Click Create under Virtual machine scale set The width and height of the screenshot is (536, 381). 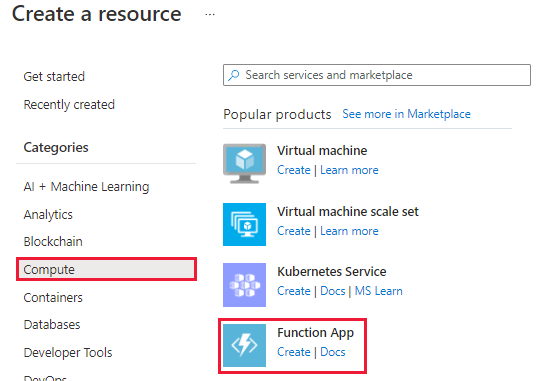294,231
